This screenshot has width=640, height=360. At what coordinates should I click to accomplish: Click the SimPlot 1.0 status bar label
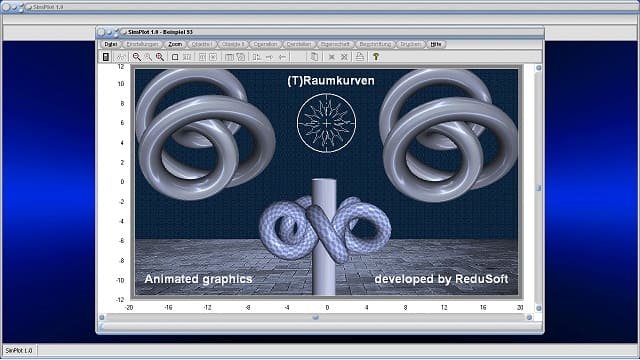[x=19, y=351]
